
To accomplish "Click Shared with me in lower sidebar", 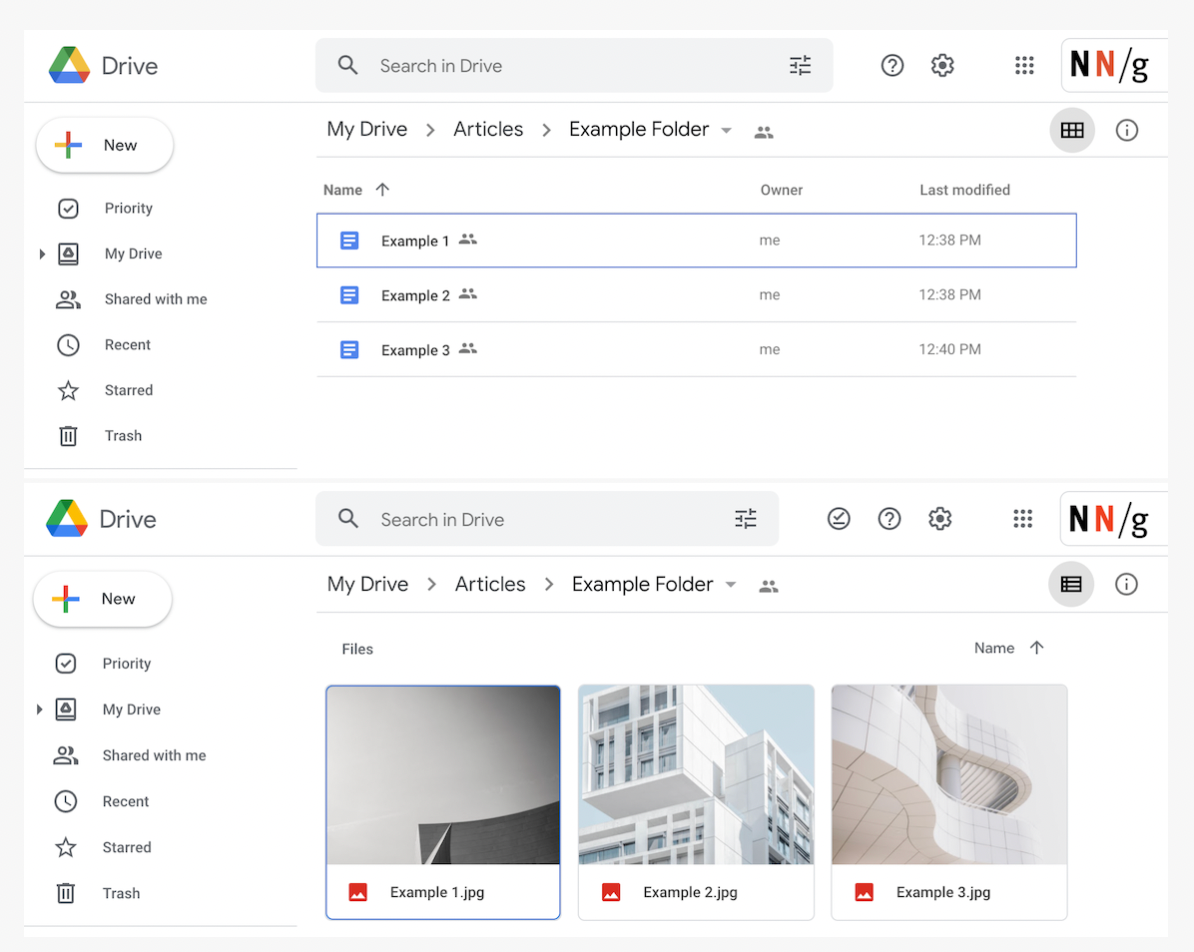I will pos(154,756).
